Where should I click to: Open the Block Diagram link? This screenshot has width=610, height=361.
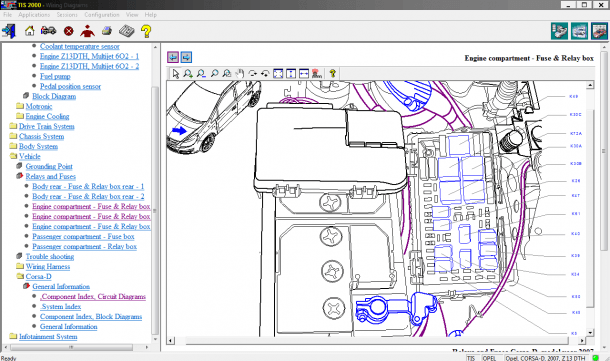click(54, 96)
